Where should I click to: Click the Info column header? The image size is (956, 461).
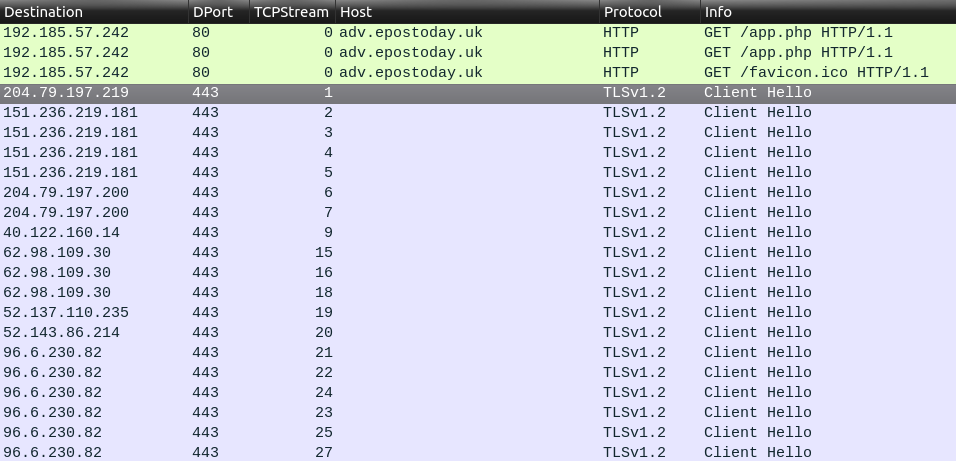pyautogui.click(x=718, y=12)
